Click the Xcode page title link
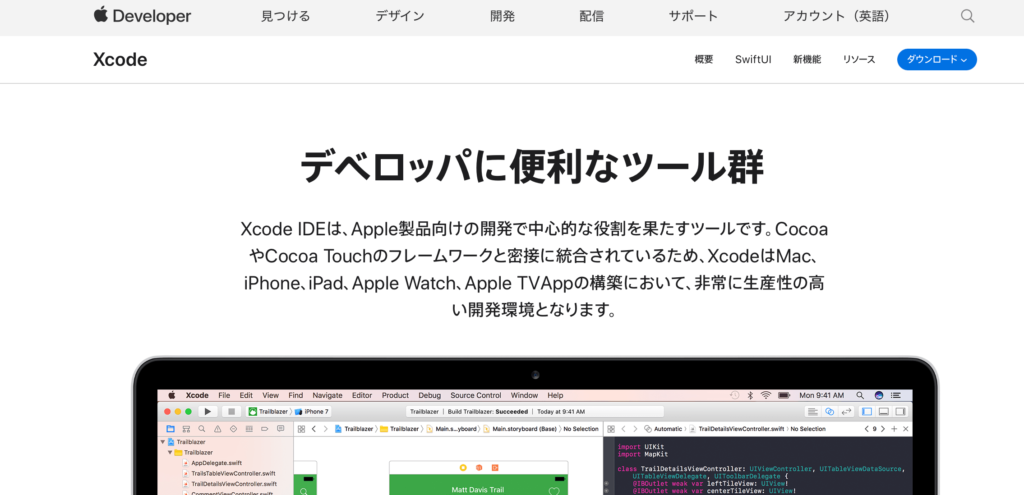 pos(120,59)
